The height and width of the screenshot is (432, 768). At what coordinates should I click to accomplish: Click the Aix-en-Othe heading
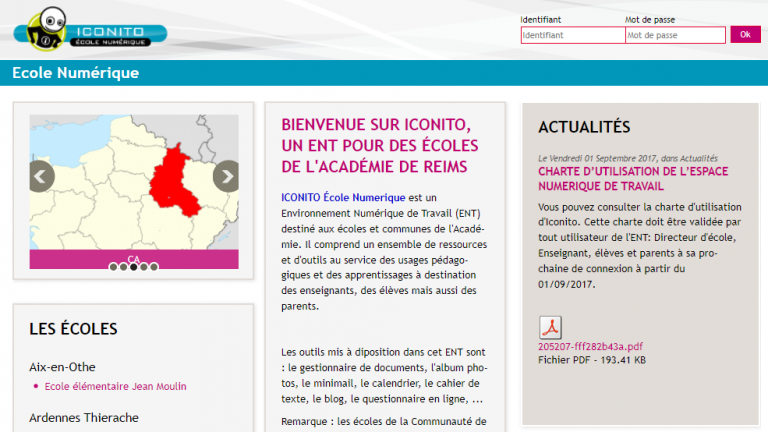[x=62, y=367]
